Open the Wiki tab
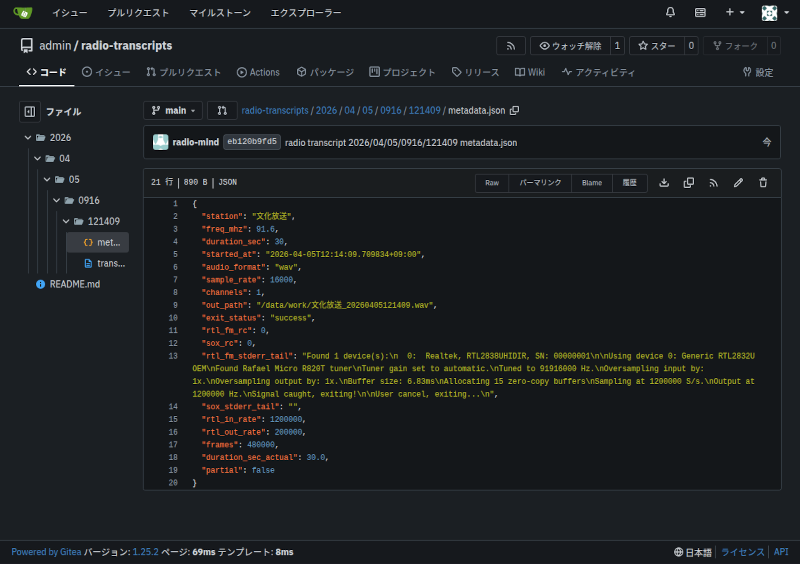Viewport: 800px width, 564px height. tap(529, 72)
